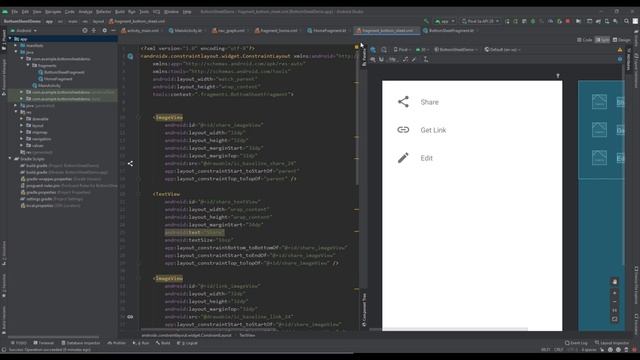The image size is (640, 360).
Task: Click the design surface layers icon
Action: [373, 50]
